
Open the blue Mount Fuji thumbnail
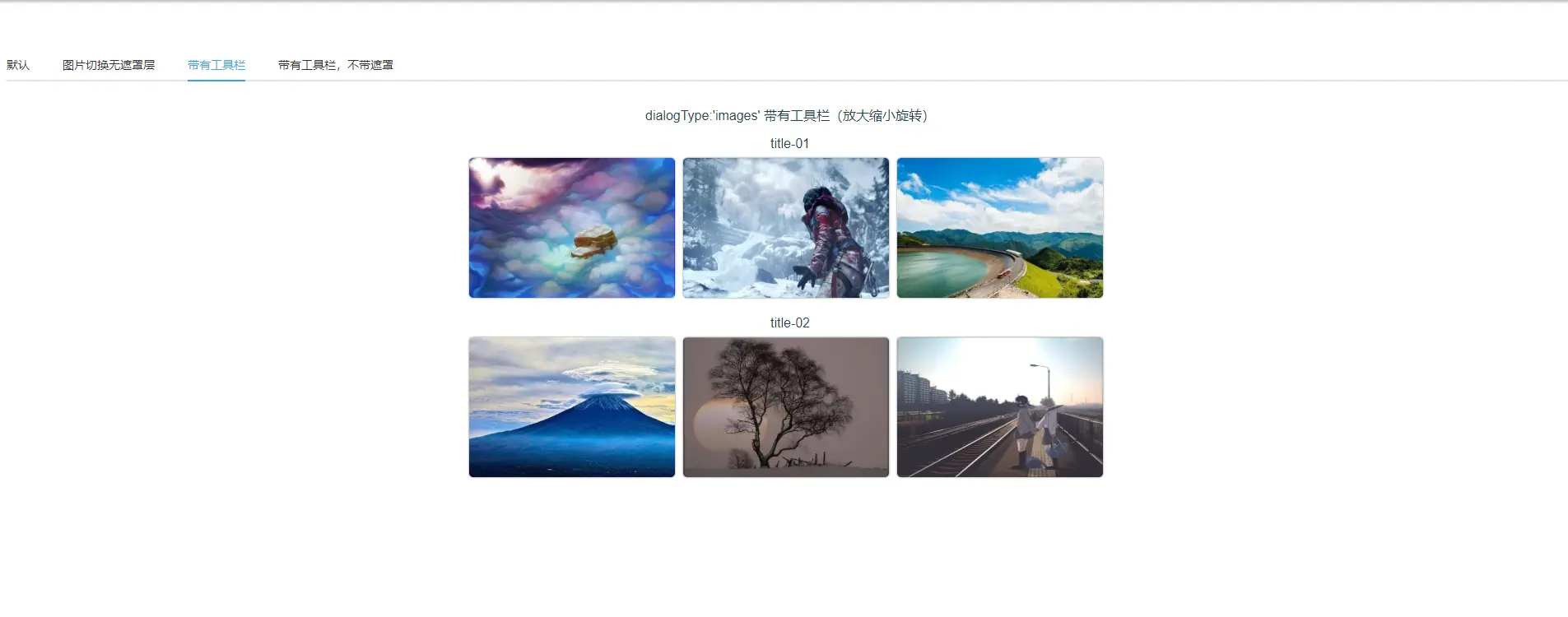click(x=572, y=407)
